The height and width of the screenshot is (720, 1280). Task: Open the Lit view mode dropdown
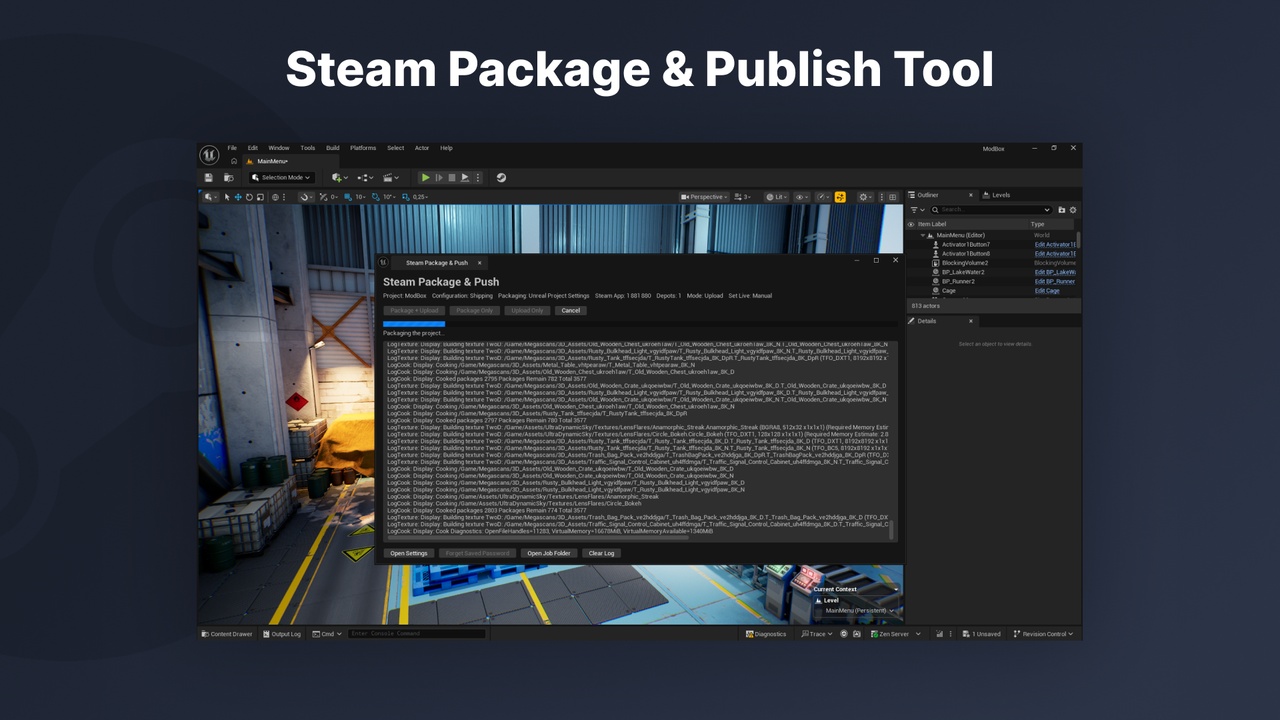[777, 197]
